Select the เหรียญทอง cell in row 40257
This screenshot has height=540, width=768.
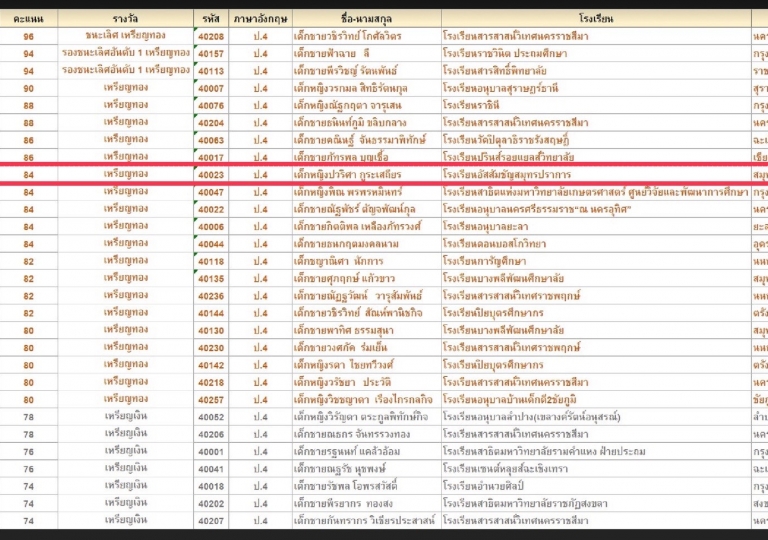coord(125,400)
